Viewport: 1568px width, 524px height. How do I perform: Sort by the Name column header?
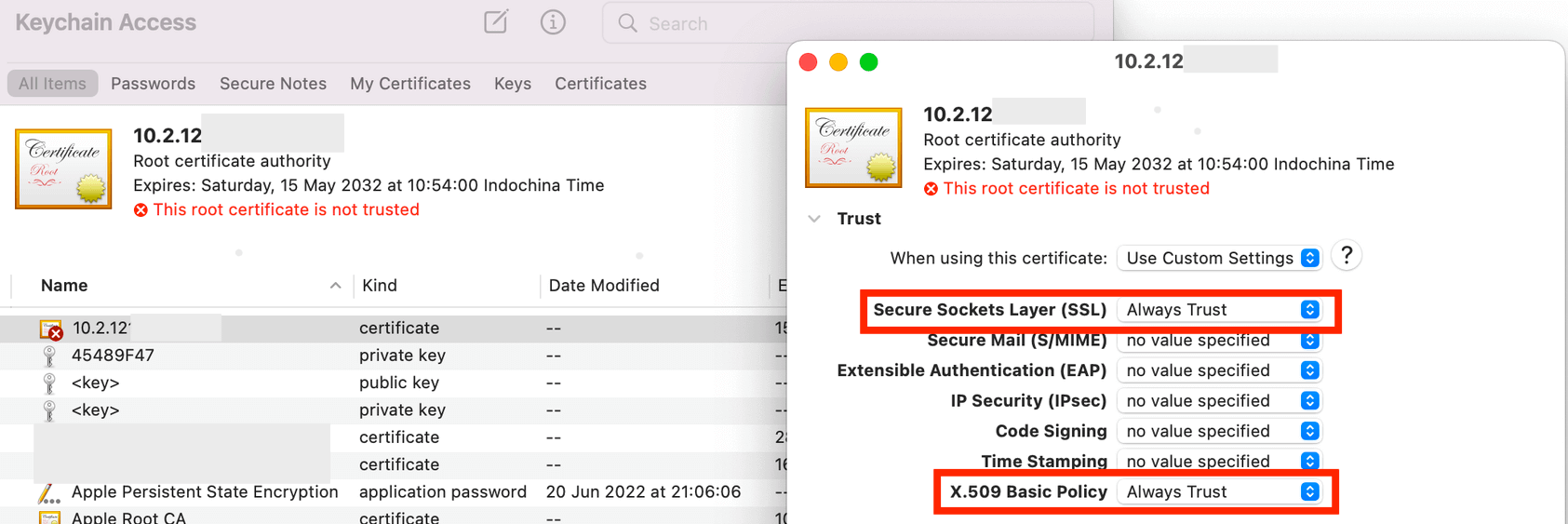click(64, 286)
